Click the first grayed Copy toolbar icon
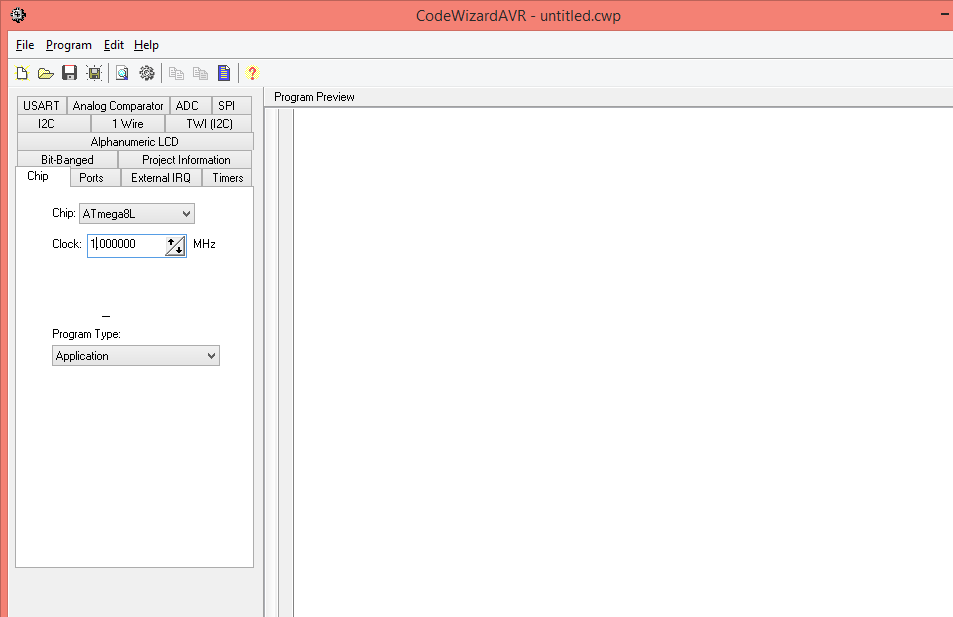 tap(176, 73)
